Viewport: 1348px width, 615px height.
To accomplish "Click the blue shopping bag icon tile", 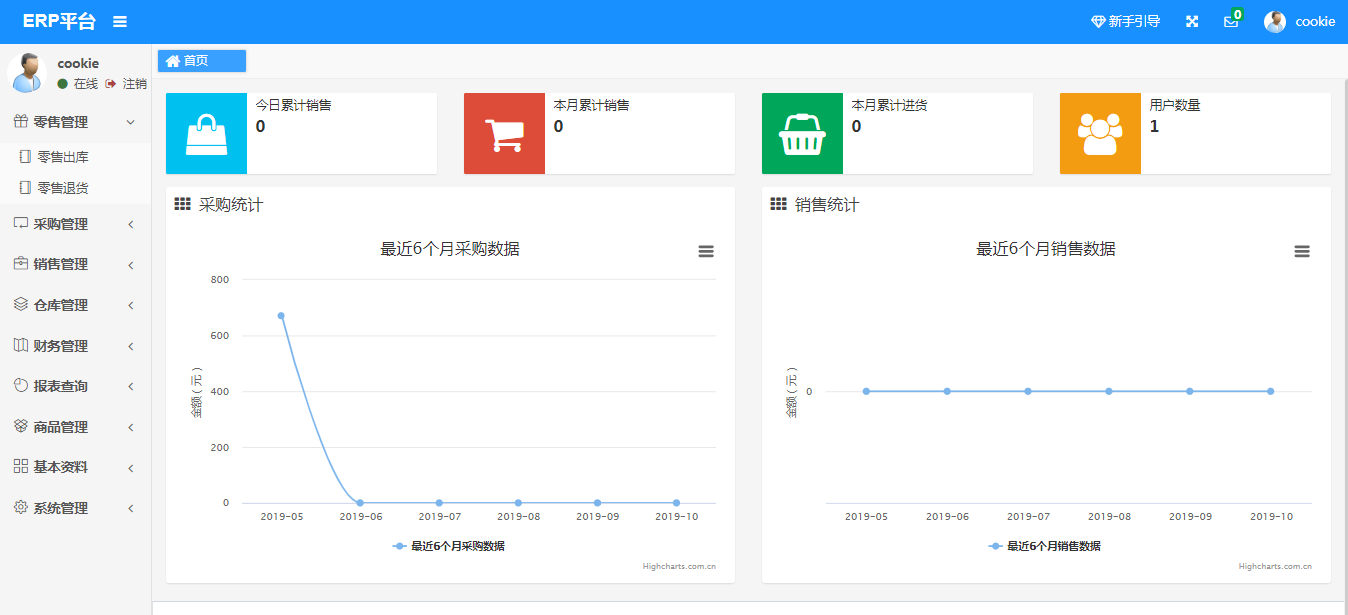I will click(206, 134).
